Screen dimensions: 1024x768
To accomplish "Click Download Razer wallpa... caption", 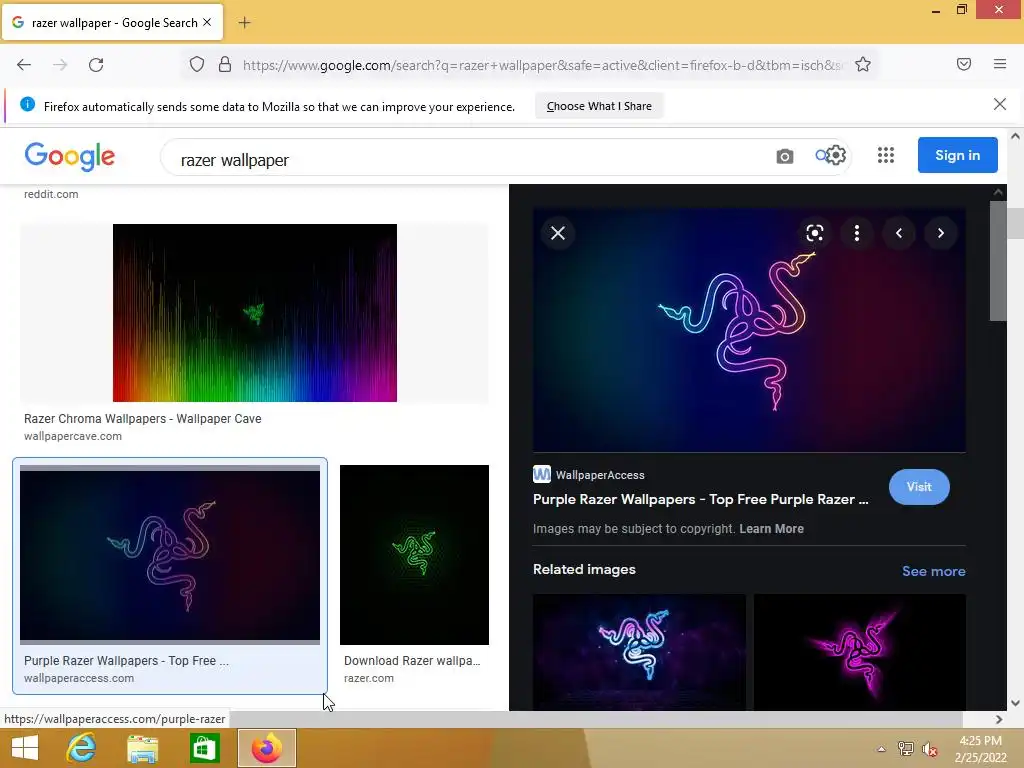I will click(412, 661).
